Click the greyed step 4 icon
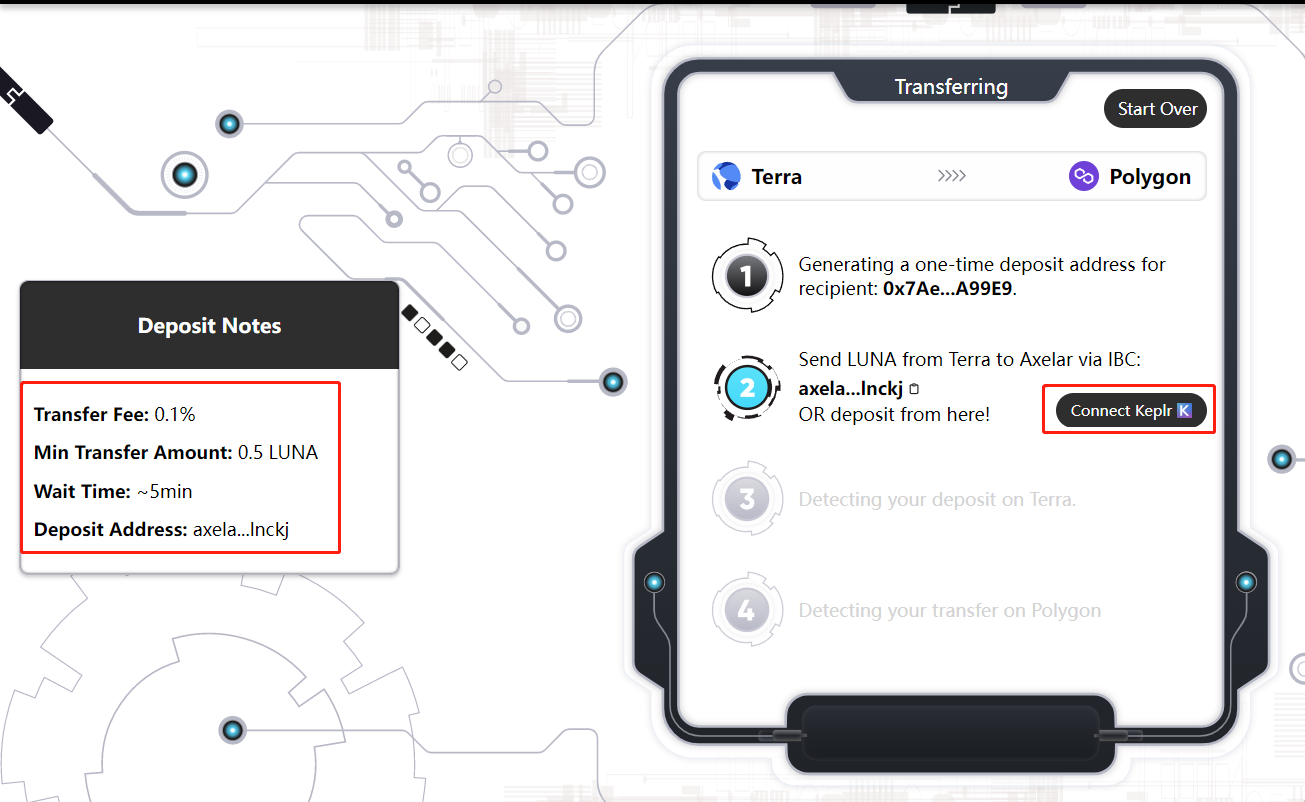 click(x=747, y=610)
